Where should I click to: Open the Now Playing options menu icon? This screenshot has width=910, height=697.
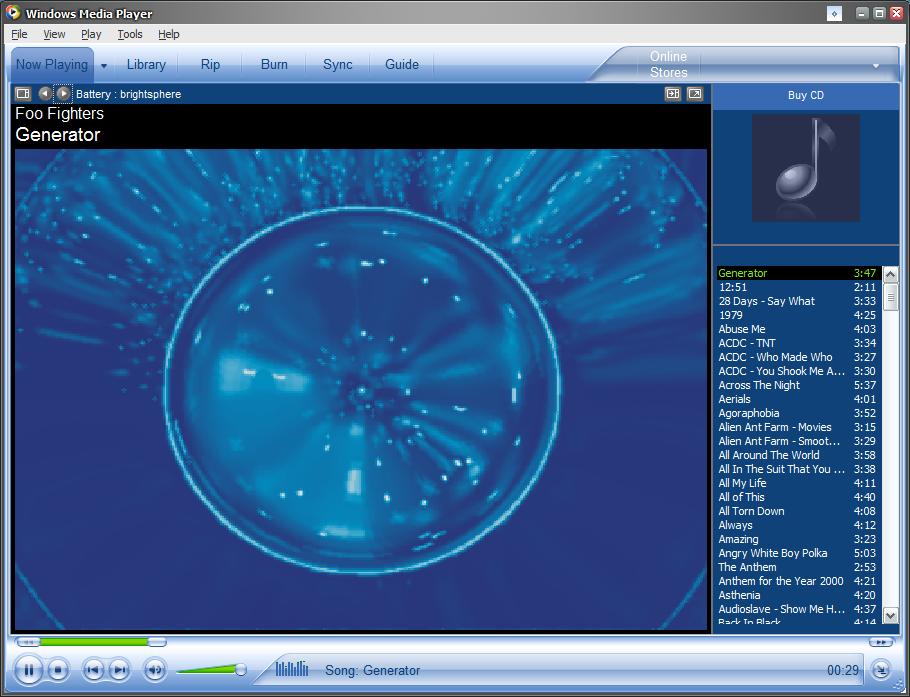pos(23,93)
